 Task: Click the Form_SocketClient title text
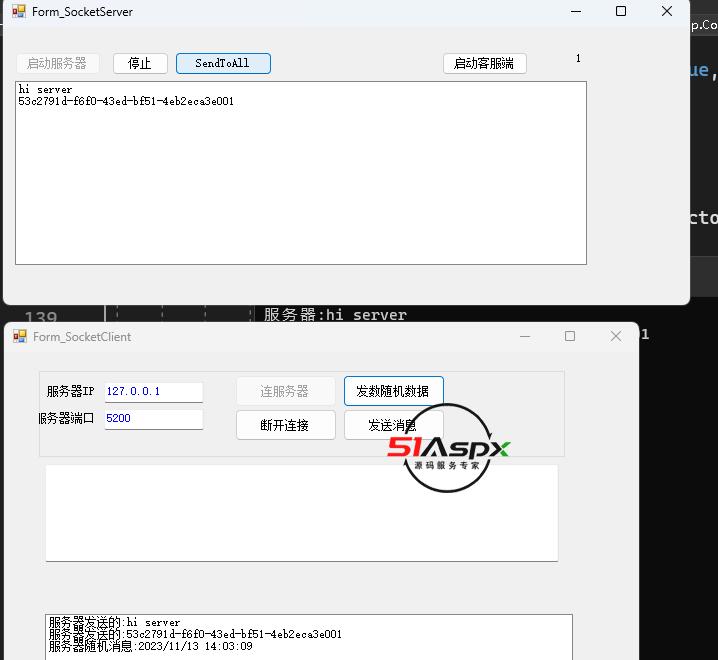pos(82,337)
